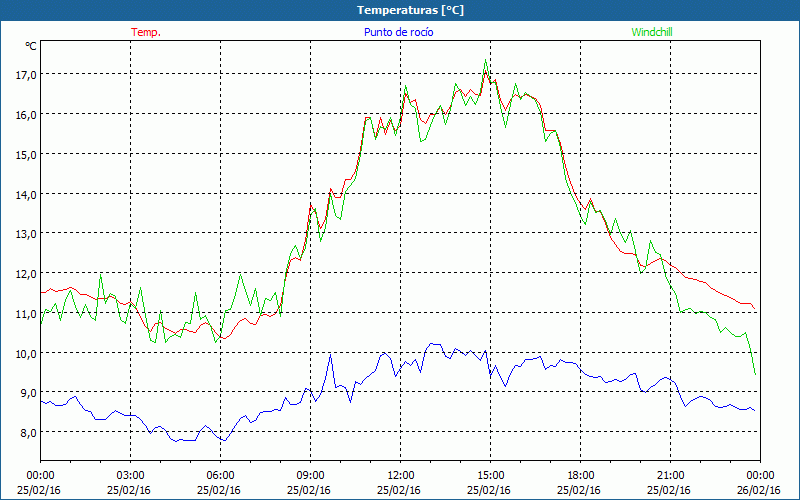
Task: Click the 17,0 y-axis value
Action: point(27,75)
